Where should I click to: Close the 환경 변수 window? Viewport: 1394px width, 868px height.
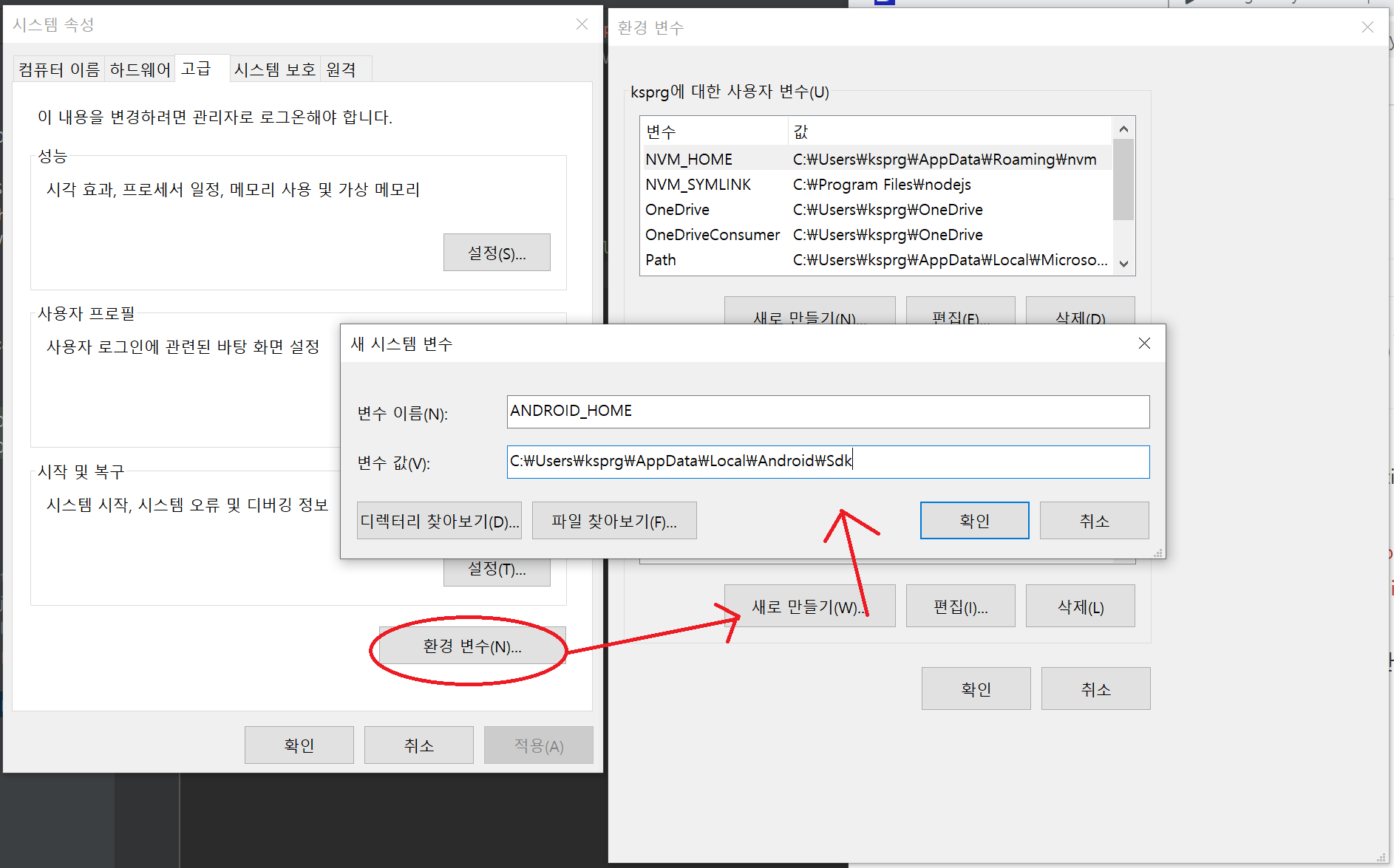point(1367,27)
